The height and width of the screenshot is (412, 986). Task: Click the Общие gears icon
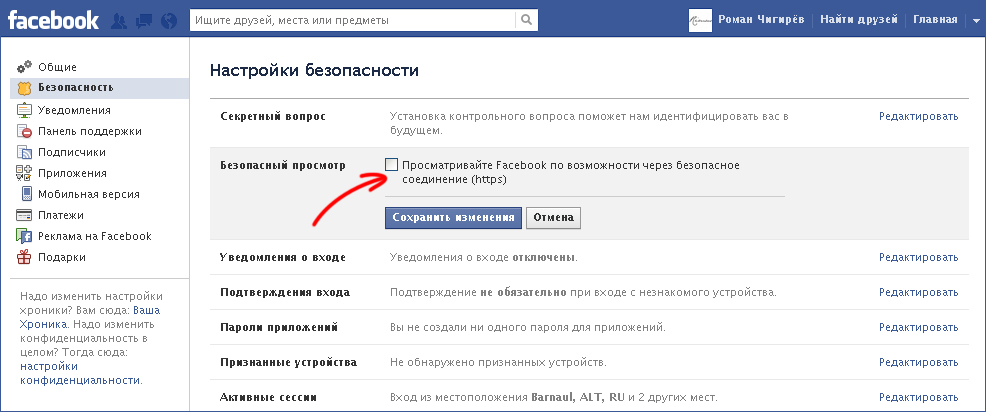click(x=25, y=67)
